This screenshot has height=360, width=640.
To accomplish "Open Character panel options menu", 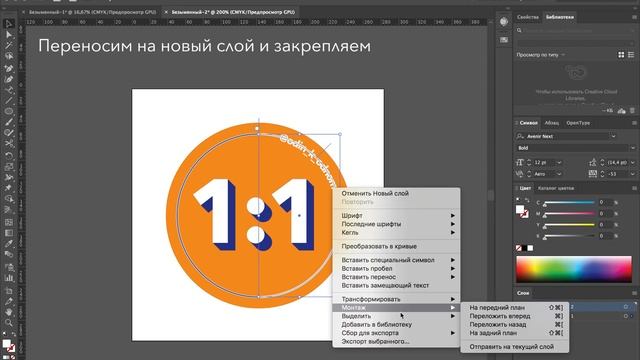I will click(634, 123).
